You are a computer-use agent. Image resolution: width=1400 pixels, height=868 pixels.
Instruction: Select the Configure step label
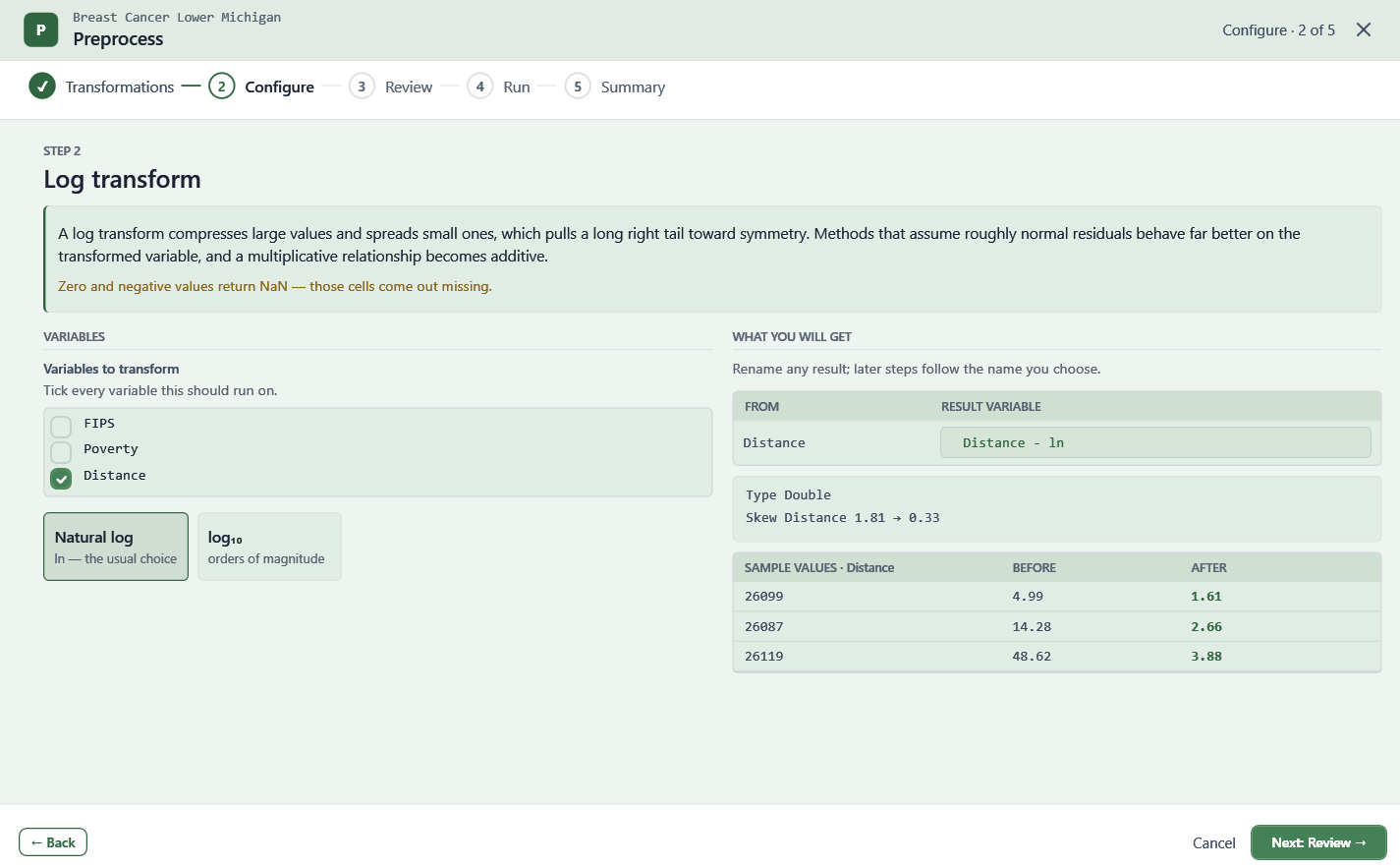[x=279, y=87]
